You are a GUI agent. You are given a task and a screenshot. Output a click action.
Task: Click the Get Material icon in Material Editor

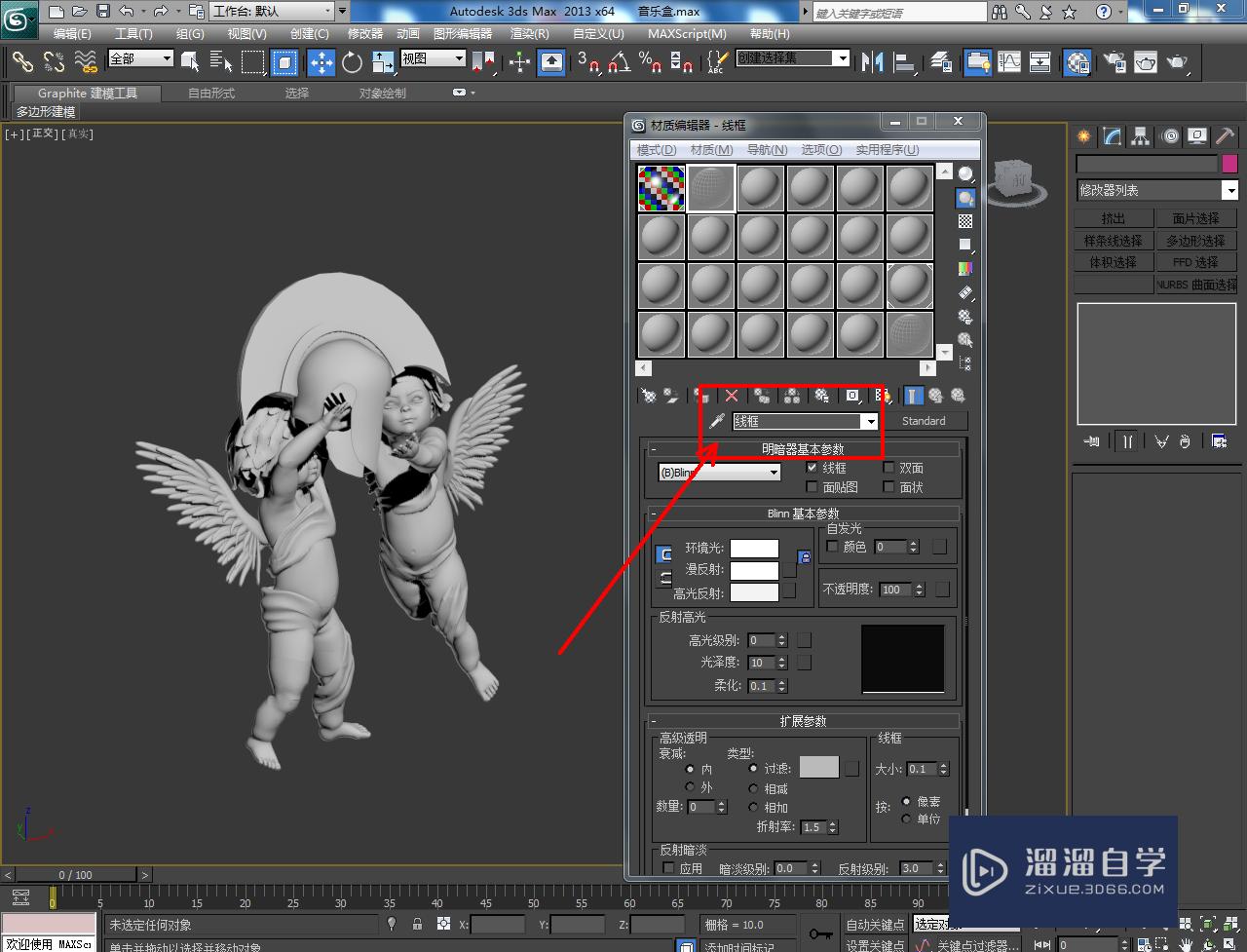pyautogui.click(x=648, y=396)
